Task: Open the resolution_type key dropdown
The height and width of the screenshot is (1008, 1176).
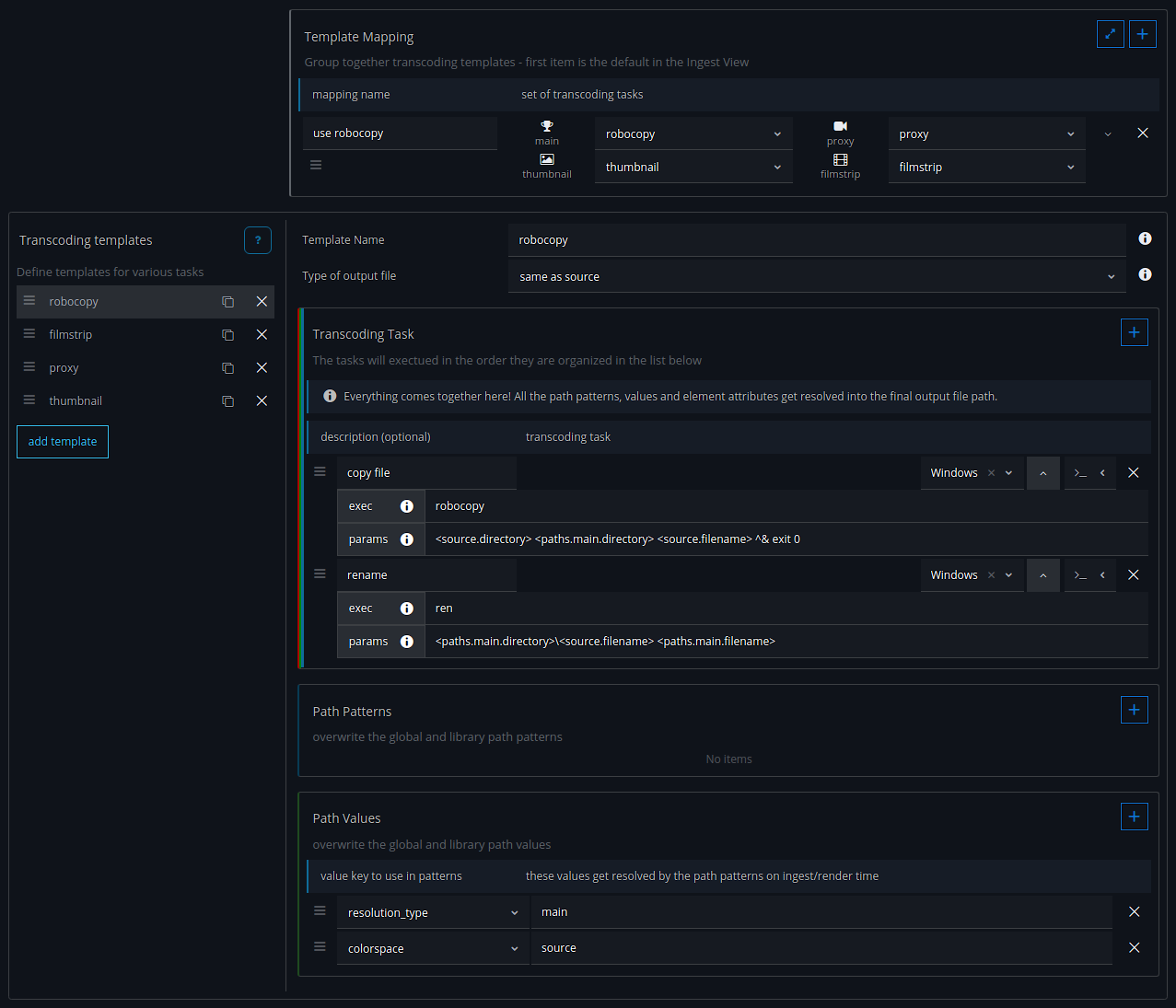Action: (432, 913)
